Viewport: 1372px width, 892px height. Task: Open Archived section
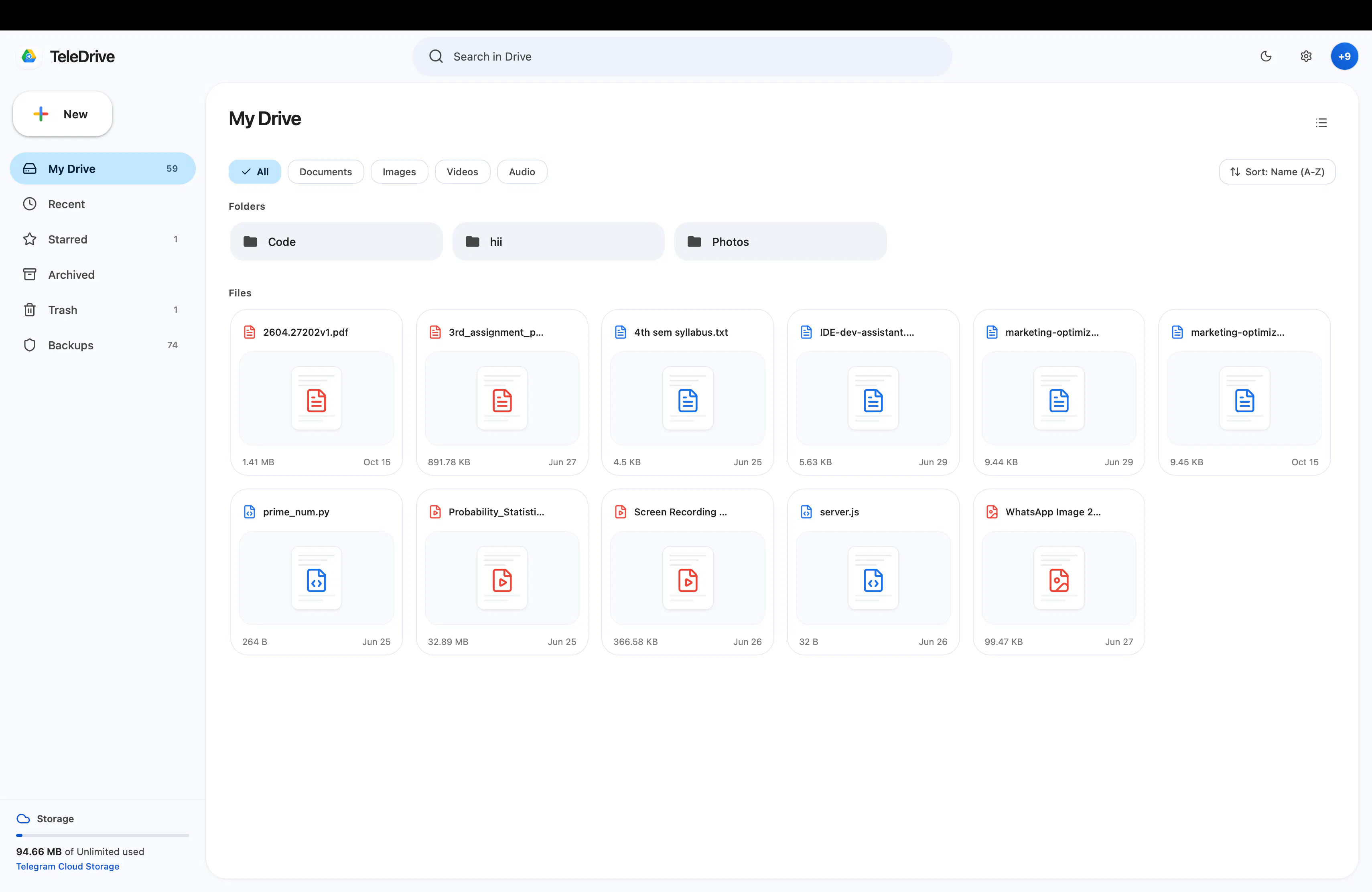coord(103,275)
